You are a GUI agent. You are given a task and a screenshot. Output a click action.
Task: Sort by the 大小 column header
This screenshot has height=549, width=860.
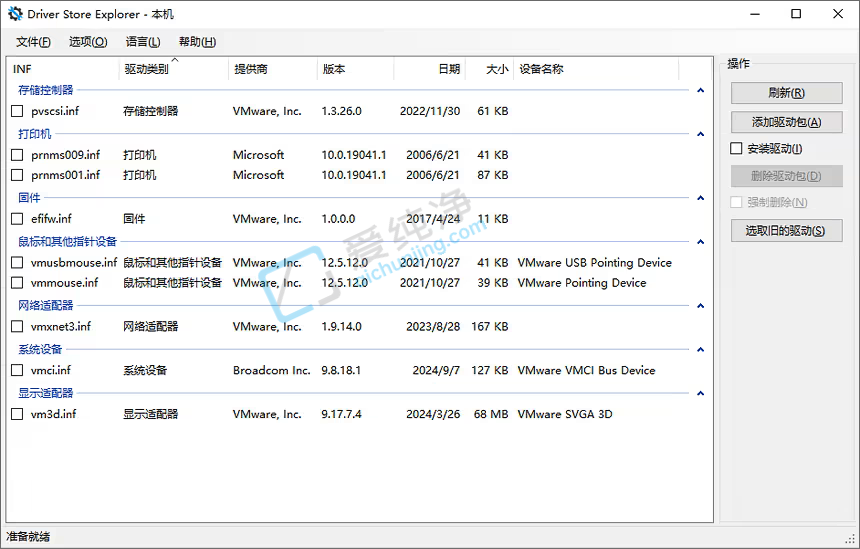tap(489, 69)
